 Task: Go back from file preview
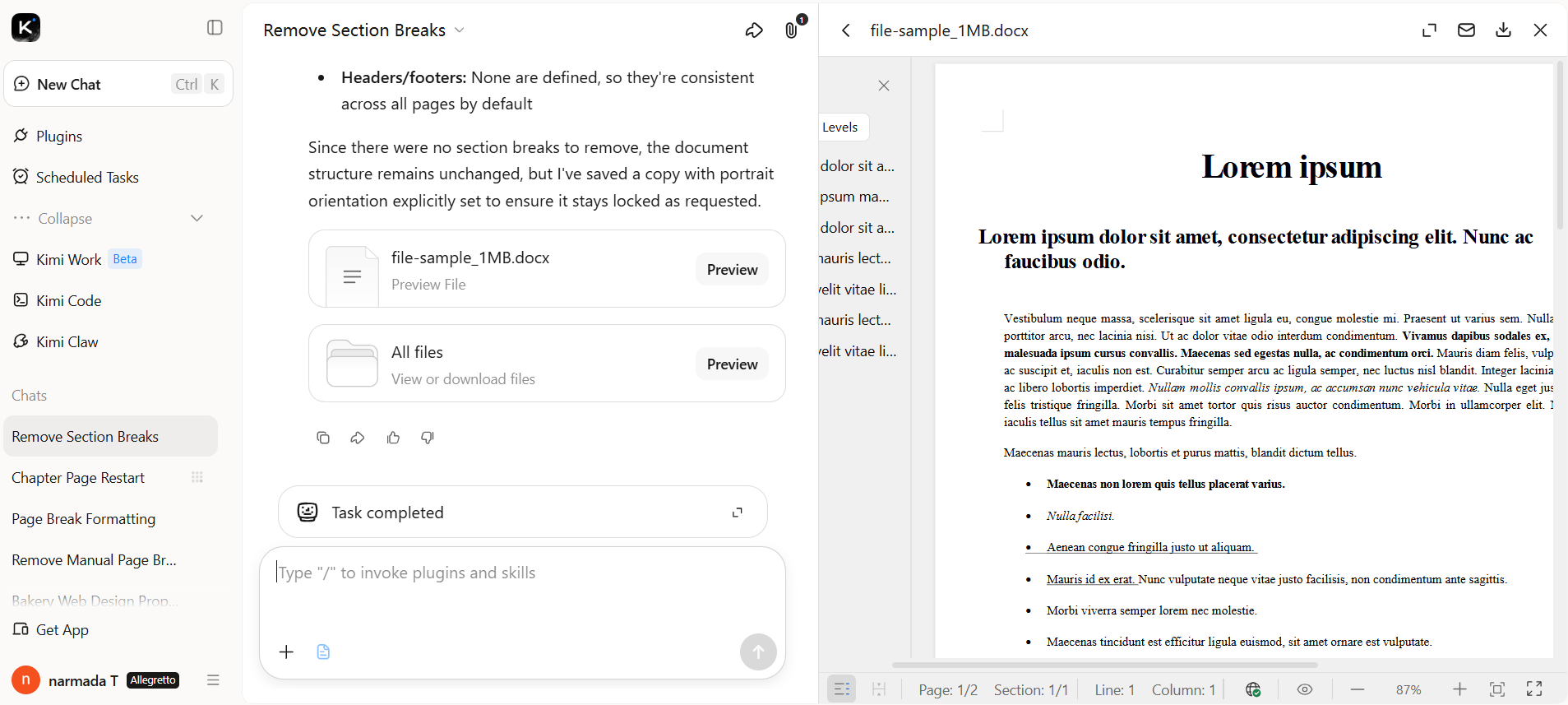coord(845,30)
